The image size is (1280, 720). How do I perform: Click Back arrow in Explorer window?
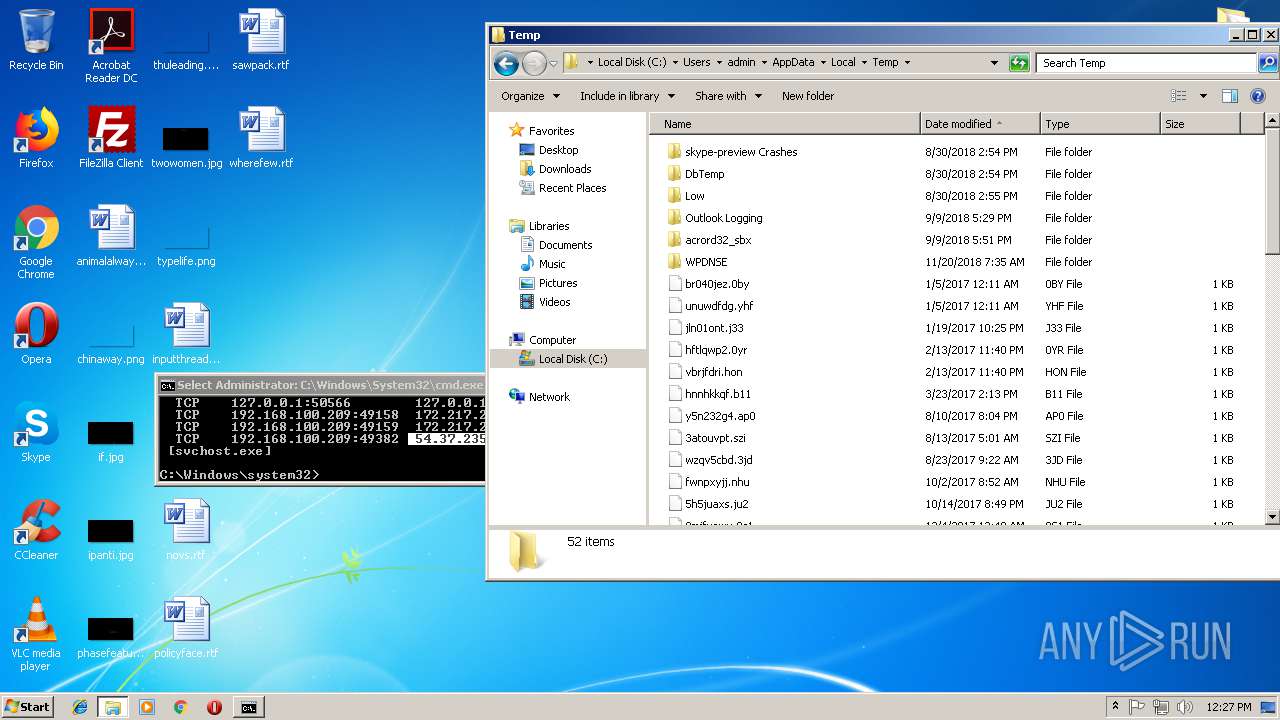506,63
